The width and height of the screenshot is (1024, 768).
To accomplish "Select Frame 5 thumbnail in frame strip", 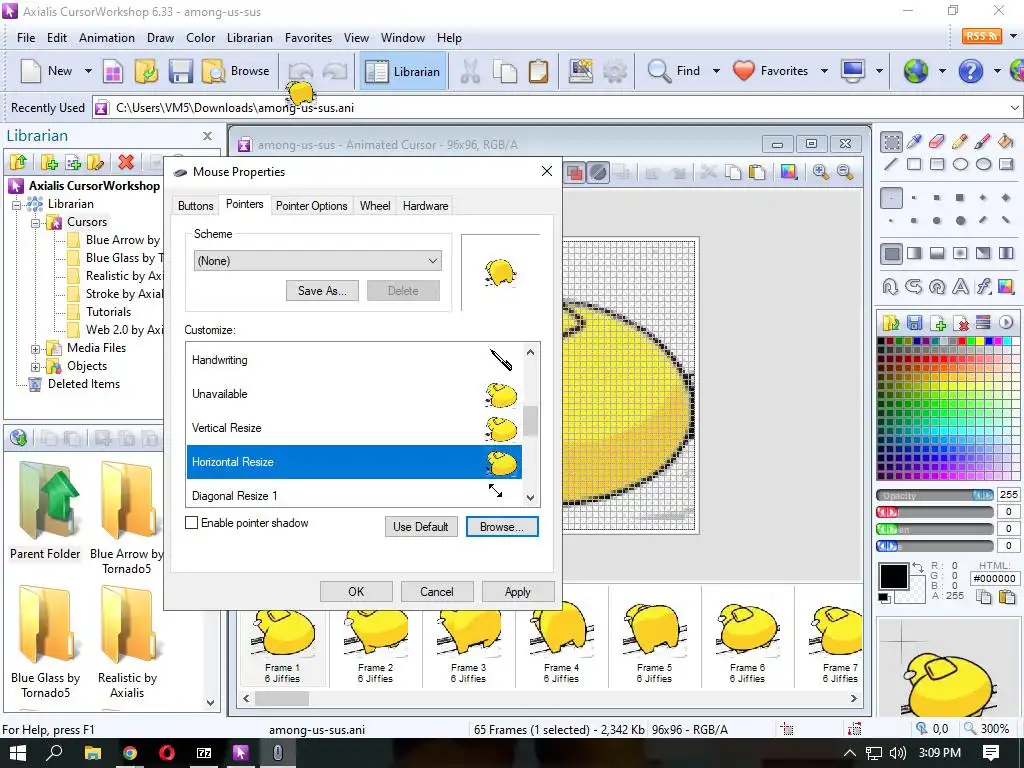I will click(654, 638).
